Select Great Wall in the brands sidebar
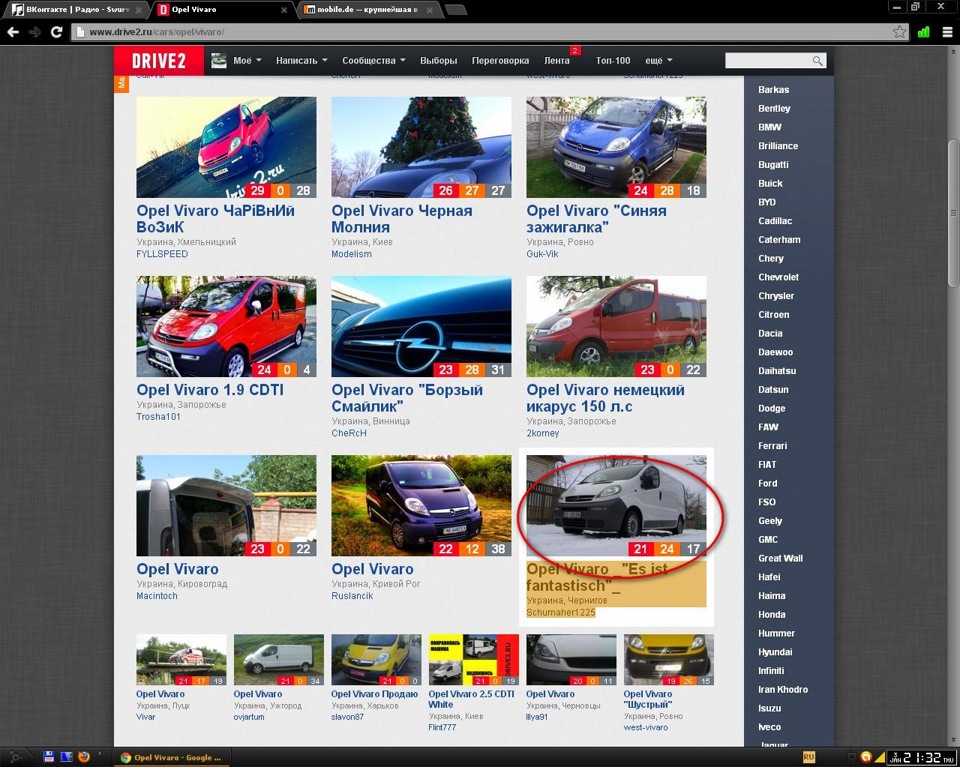Screen dimensions: 960x767 (x=780, y=558)
